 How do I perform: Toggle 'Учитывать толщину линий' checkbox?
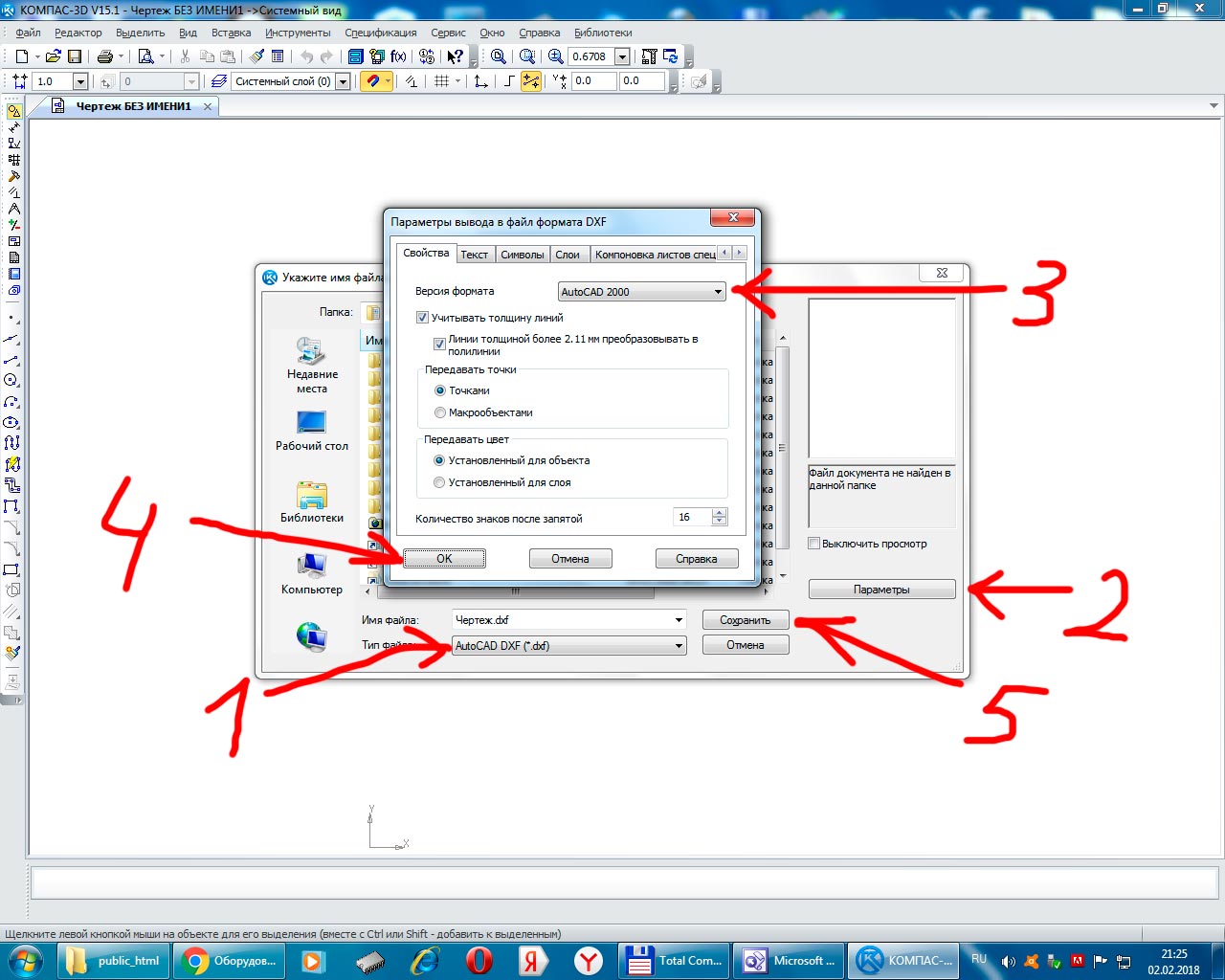(x=422, y=318)
